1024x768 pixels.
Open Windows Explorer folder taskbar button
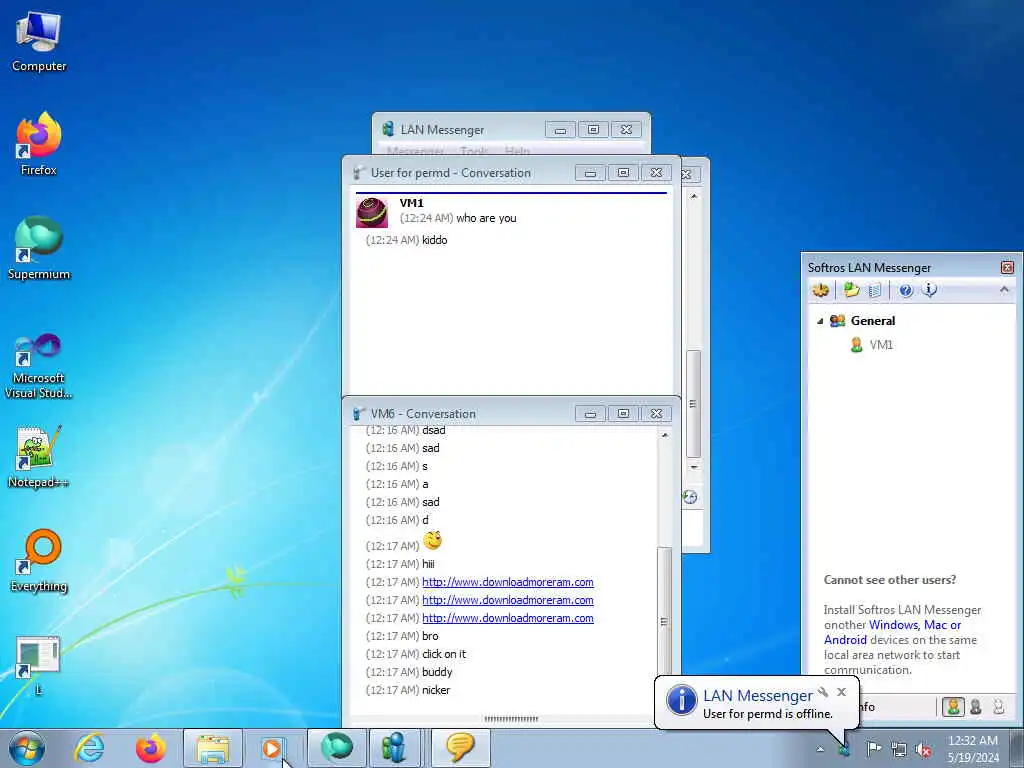coord(213,748)
